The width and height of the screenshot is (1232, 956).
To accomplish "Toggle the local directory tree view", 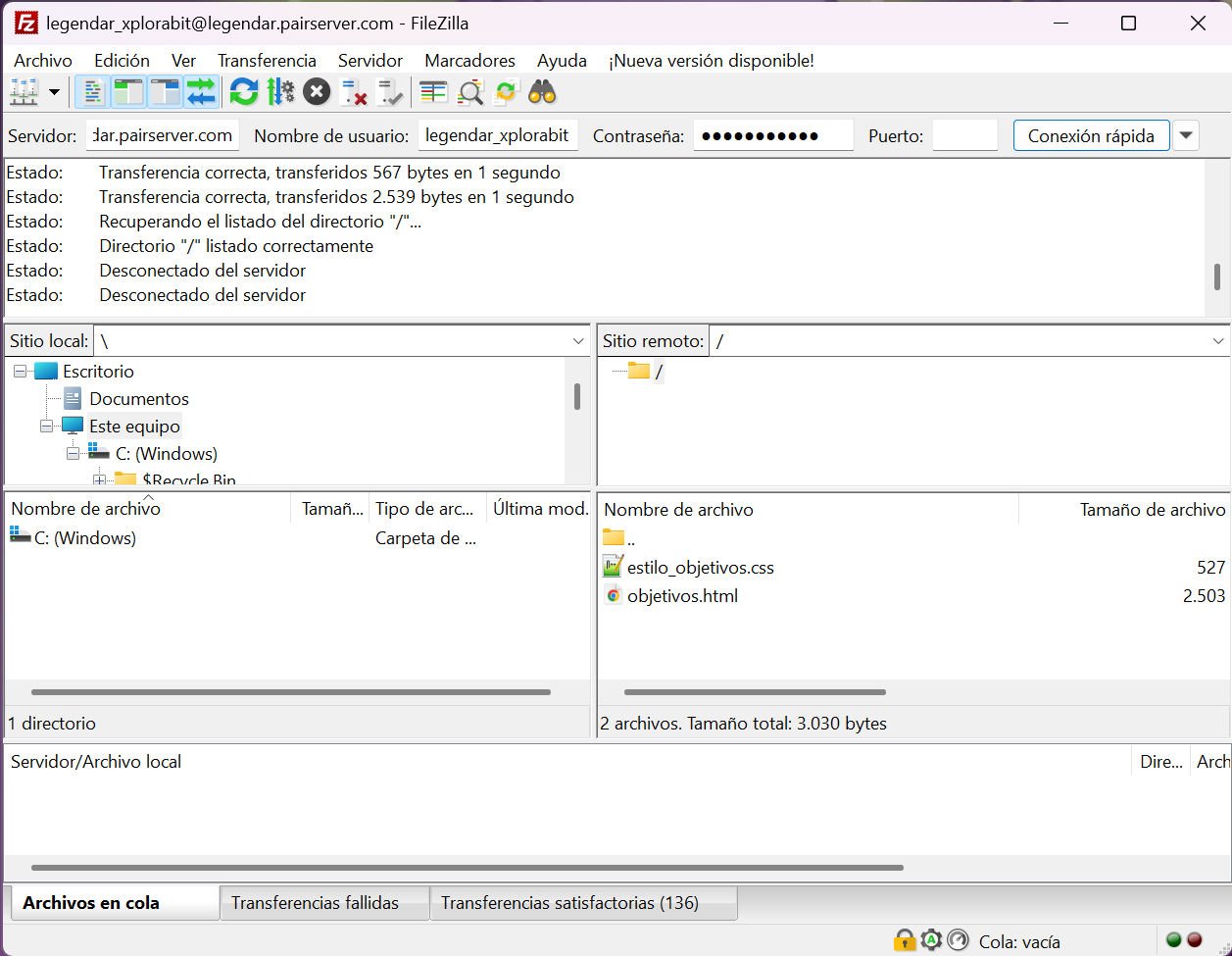I will point(128,93).
